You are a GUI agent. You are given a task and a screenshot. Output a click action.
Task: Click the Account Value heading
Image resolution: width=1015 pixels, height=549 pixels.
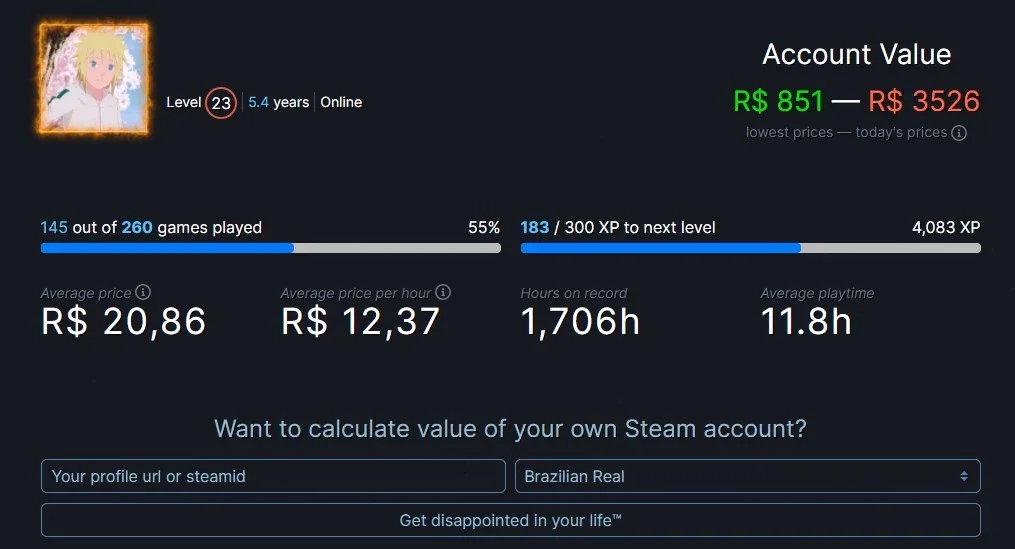(857, 54)
